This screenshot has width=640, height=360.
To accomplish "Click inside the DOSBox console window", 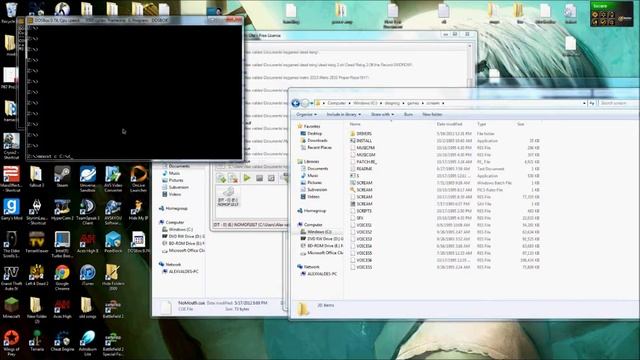I will pyautogui.click(x=134, y=92).
